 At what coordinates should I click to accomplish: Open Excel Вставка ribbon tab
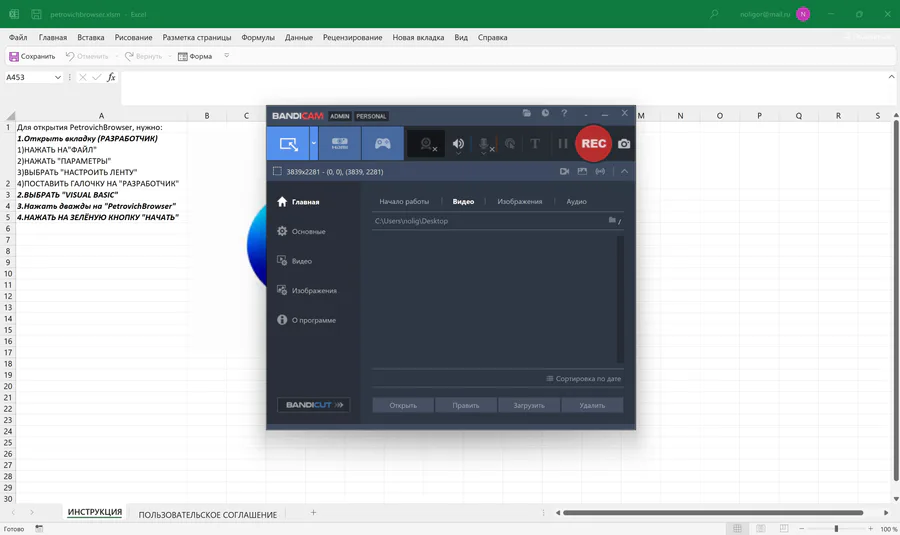(91, 37)
